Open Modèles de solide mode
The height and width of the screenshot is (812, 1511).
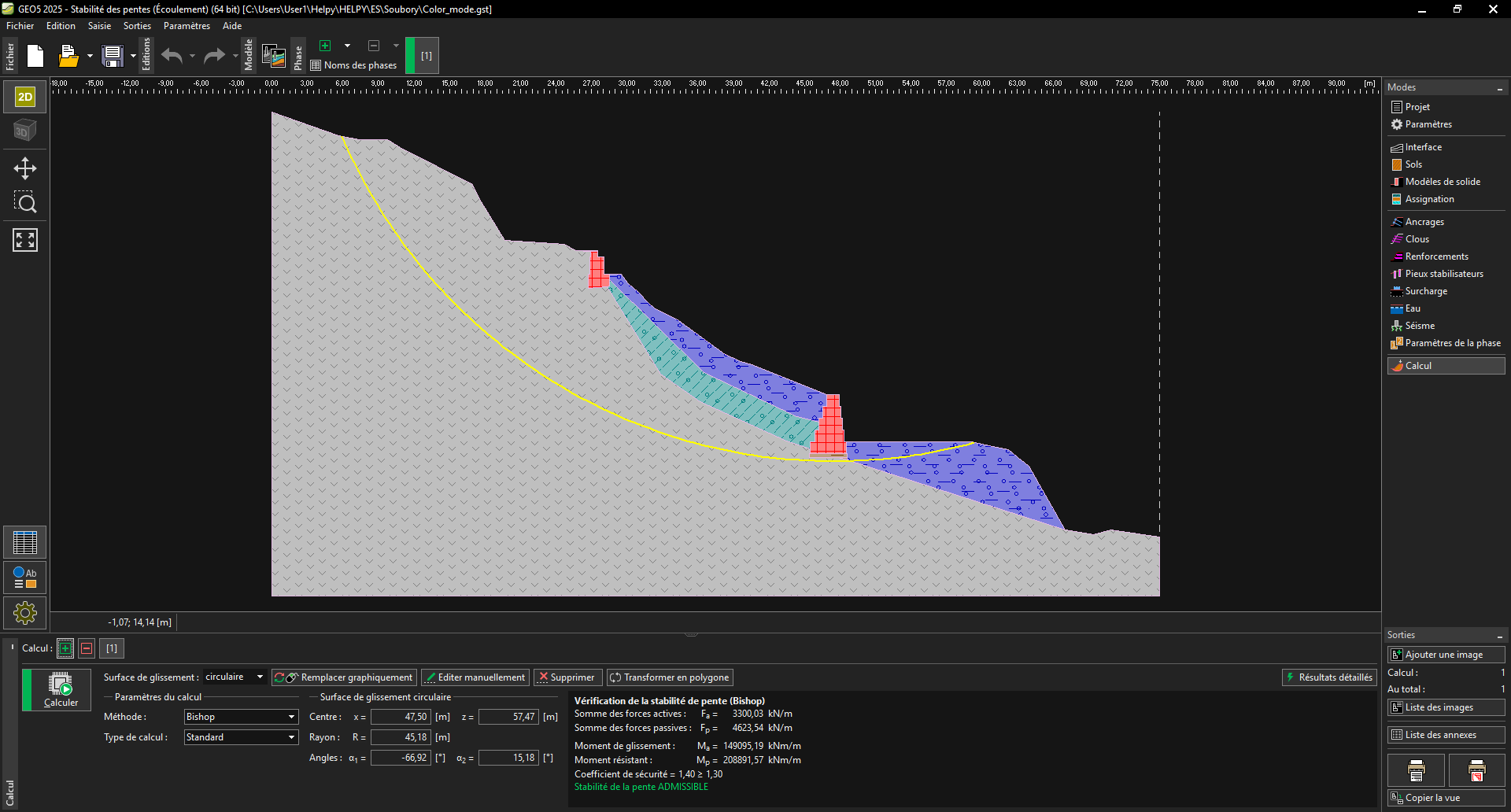point(1443,182)
